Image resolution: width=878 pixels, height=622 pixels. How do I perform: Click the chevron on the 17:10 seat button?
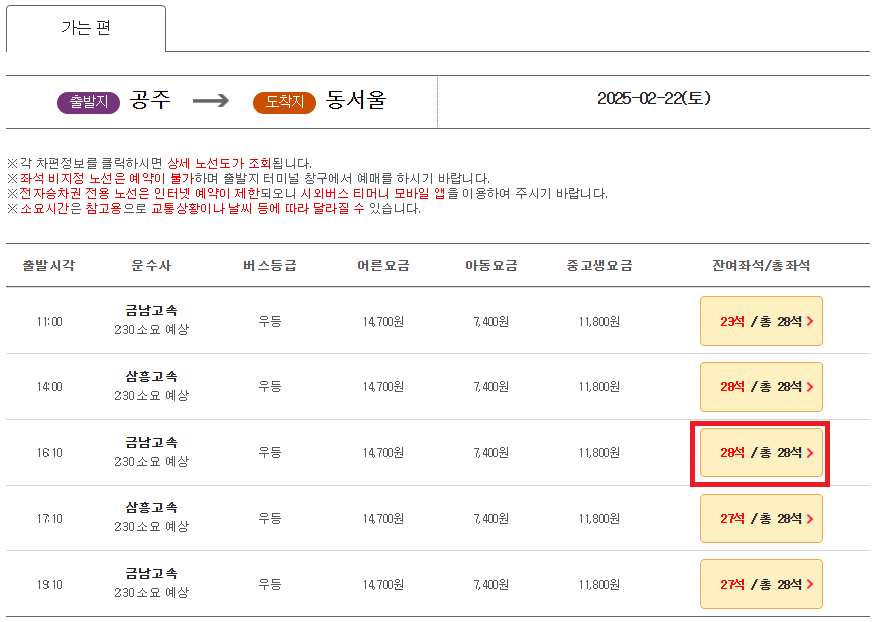point(809,518)
